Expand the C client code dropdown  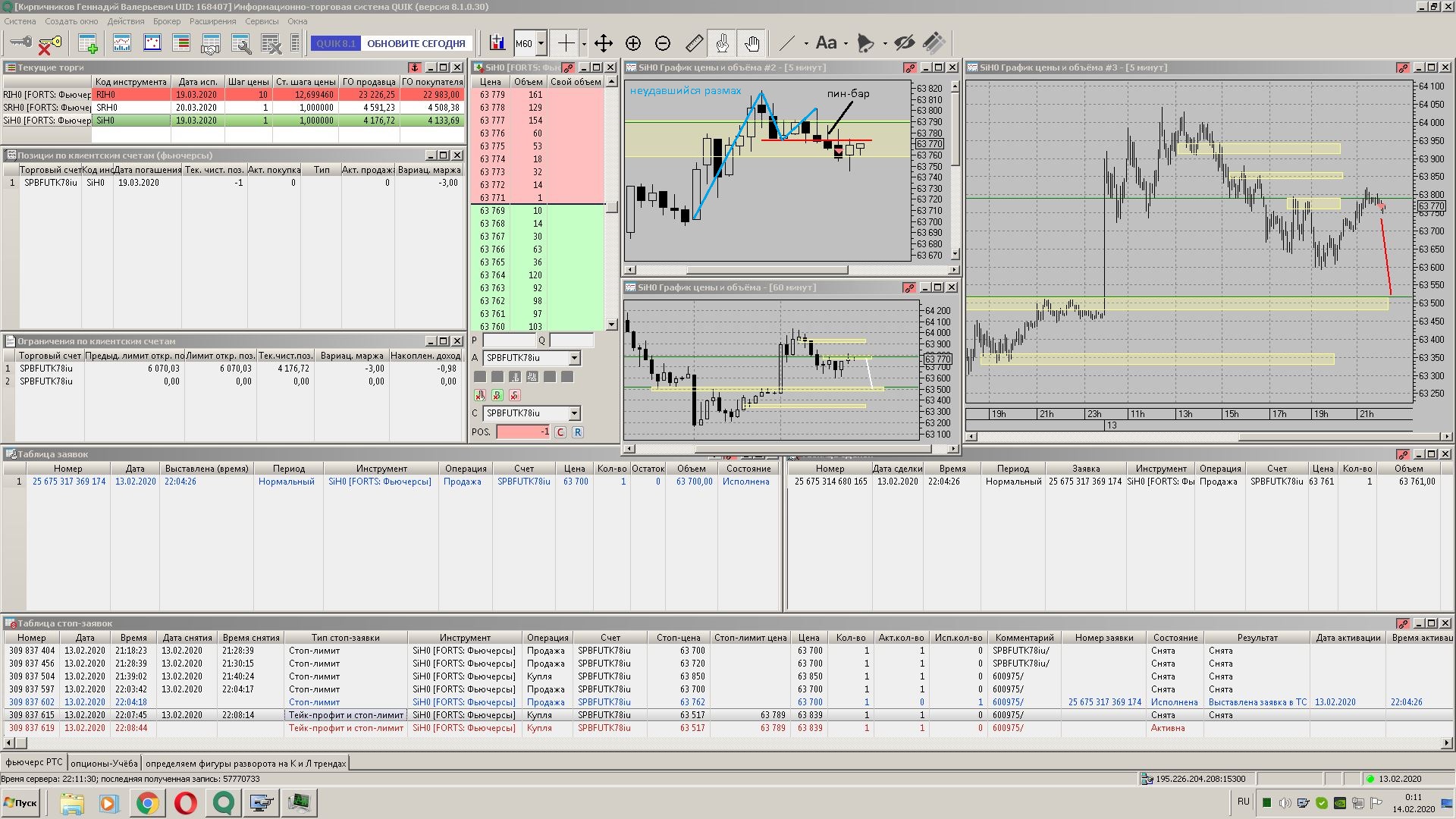(574, 413)
